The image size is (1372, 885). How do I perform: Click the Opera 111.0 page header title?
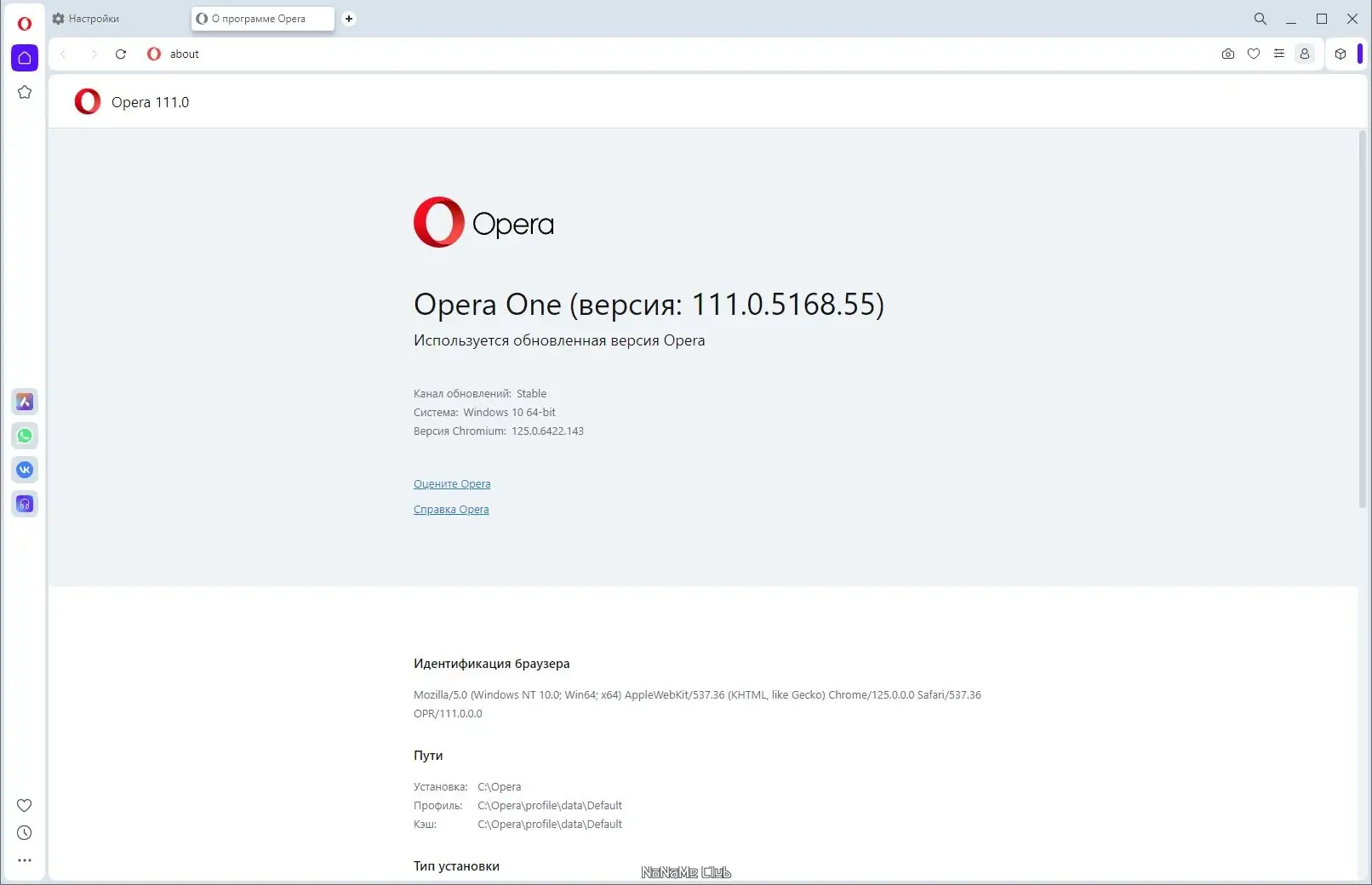(x=150, y=102)
